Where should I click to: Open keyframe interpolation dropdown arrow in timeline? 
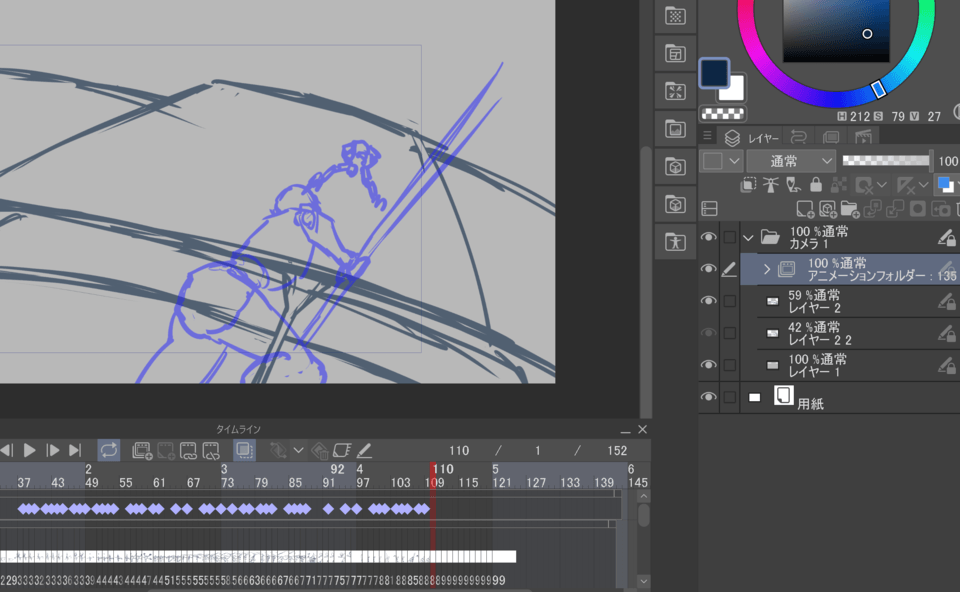[x=298, y=451]
